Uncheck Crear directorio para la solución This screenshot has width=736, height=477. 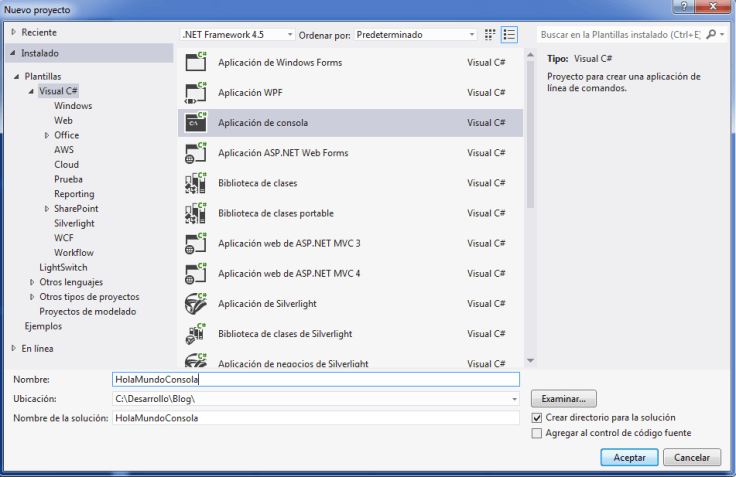coord(538,418)
